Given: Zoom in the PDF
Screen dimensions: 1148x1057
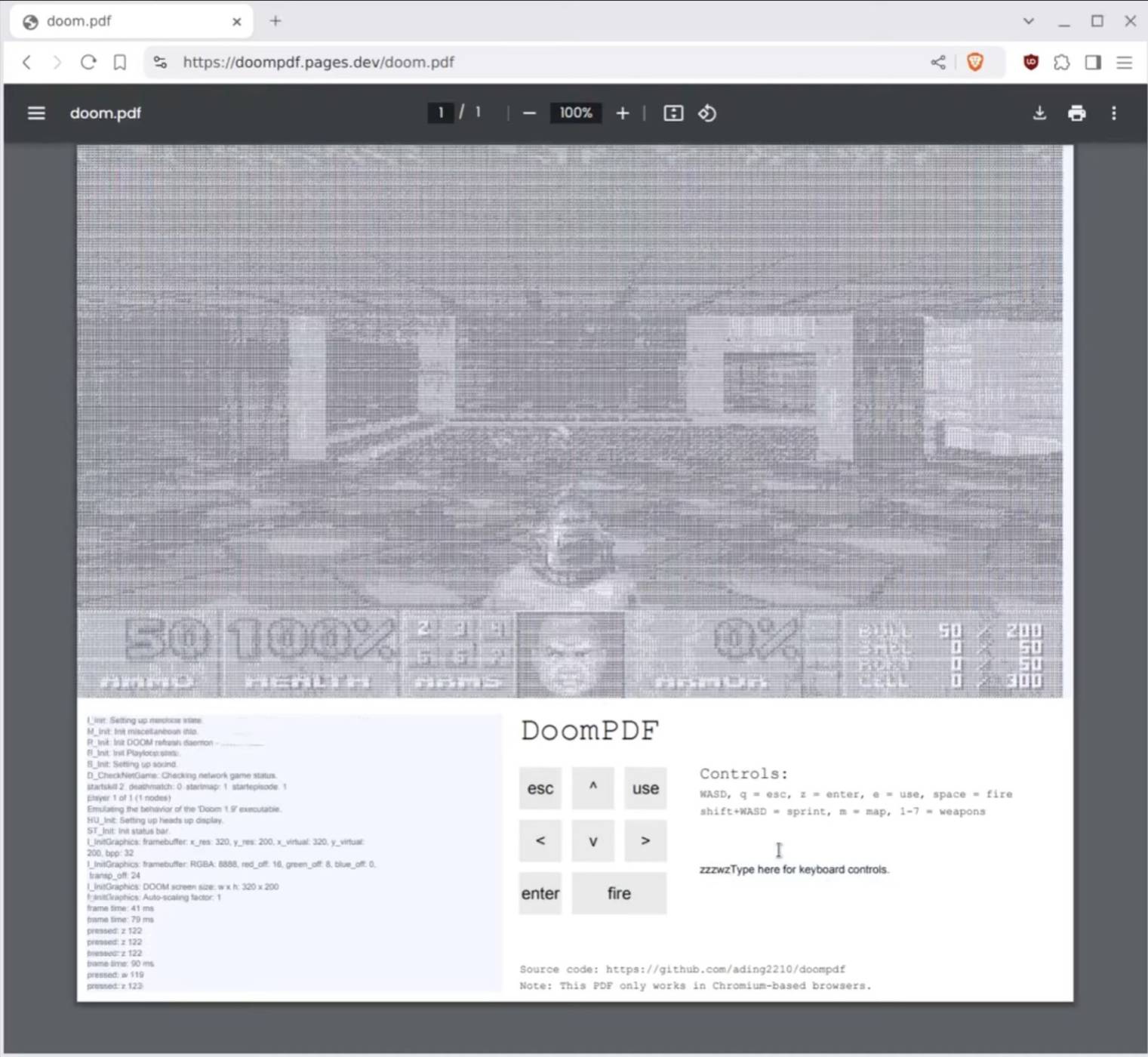Looking at the screenshot, I should [x=622, y=113].
